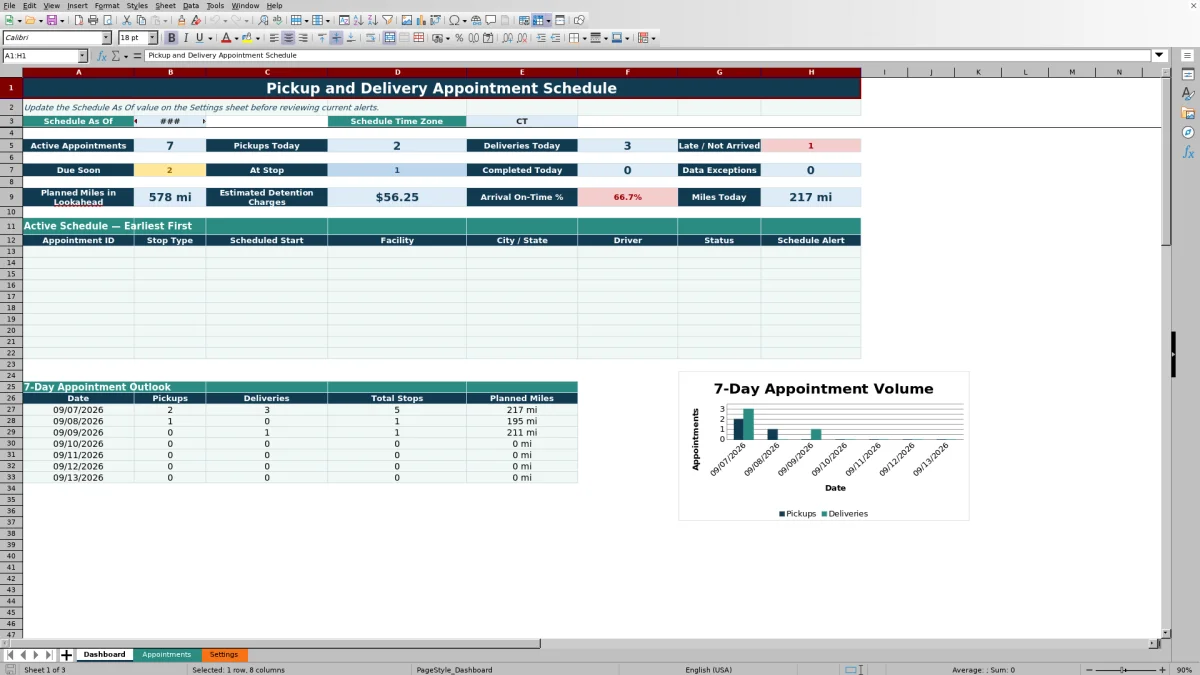Screen dimensions: 1200x675
Task: Open the sidebar Functions fx icon
Action: (1188, 152)
